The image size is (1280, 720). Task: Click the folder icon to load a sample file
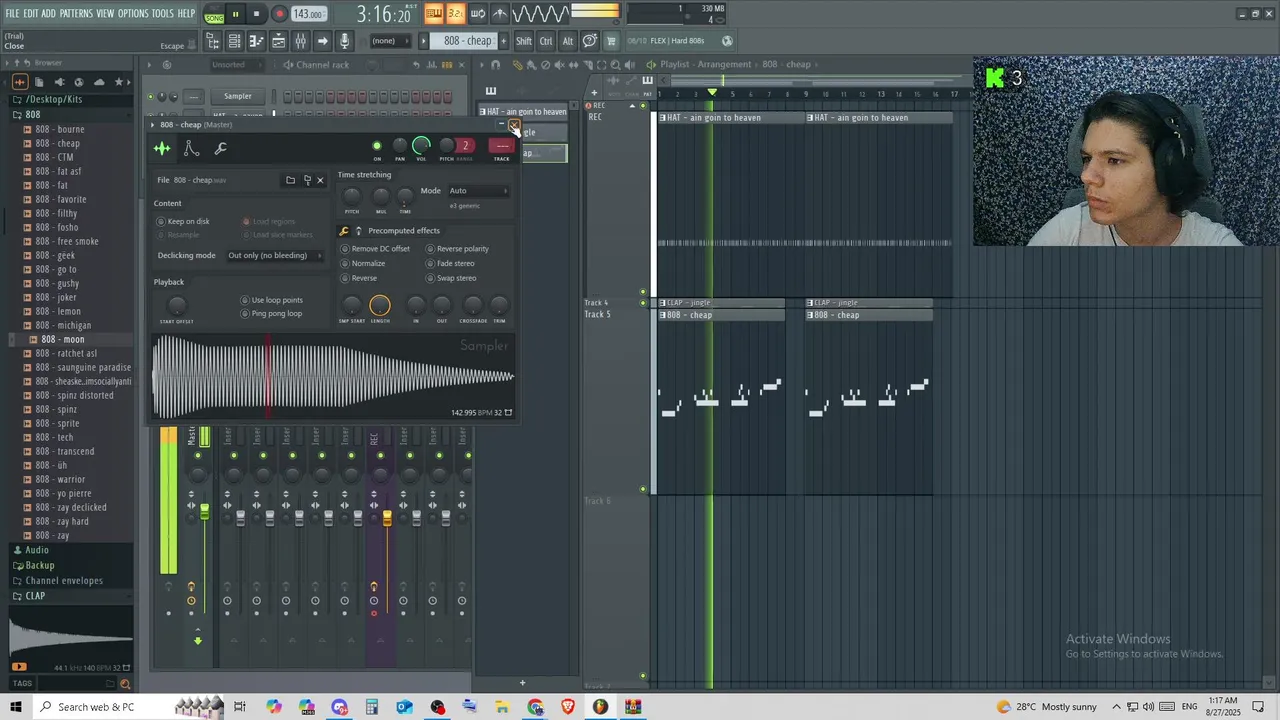pyautogui.click(x=290, y=180)
